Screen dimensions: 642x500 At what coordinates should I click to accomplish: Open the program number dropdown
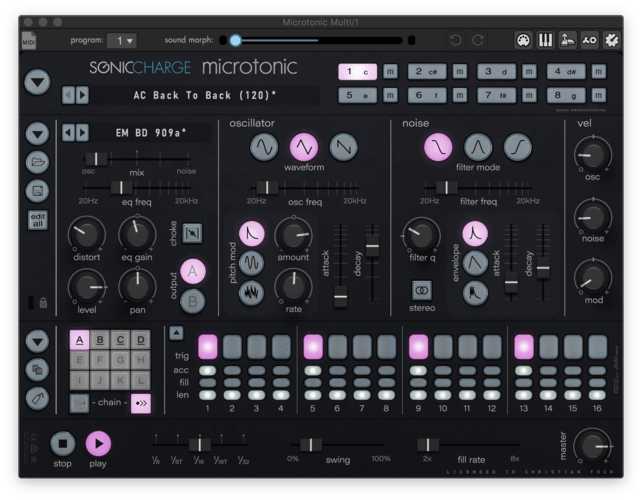pos(122,41)
